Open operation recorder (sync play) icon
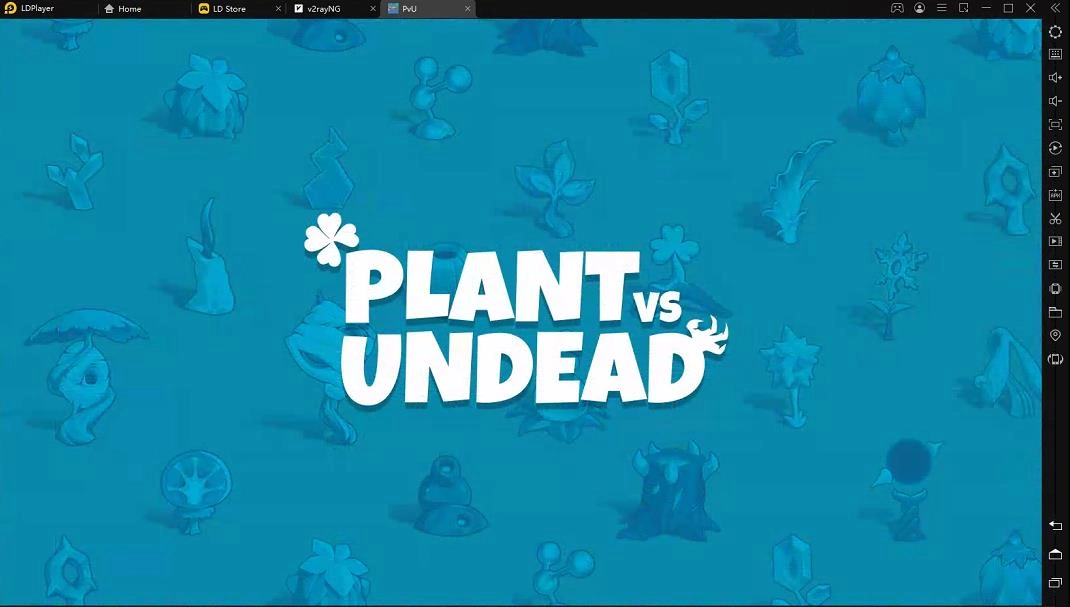 (1055, 148)
